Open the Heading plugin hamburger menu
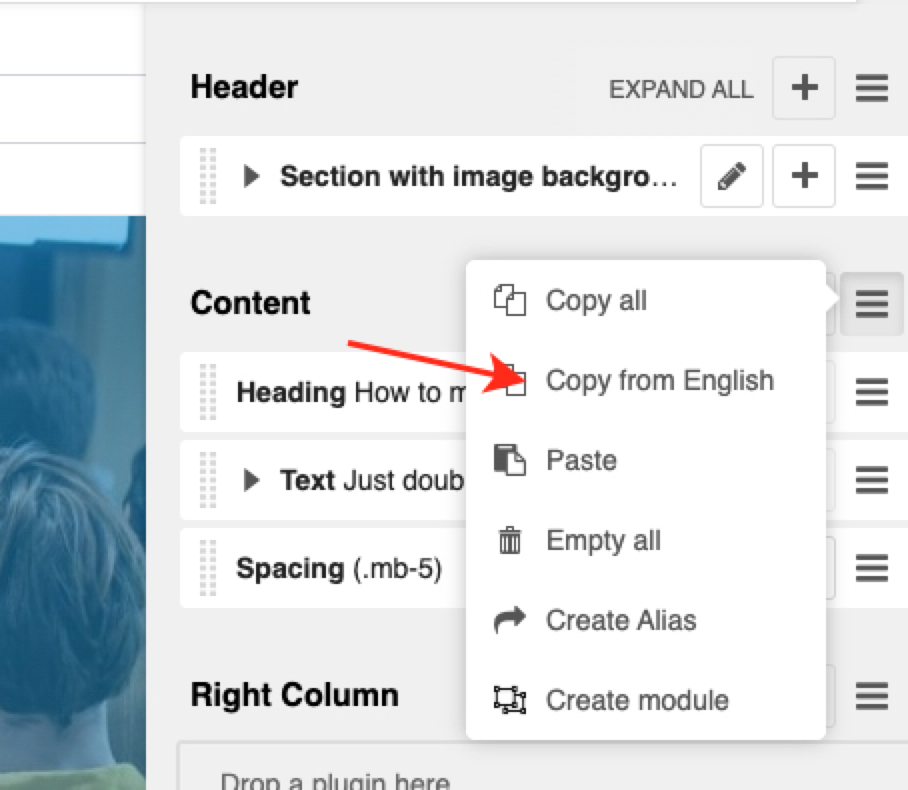908x790 pixels. point(872,392)
